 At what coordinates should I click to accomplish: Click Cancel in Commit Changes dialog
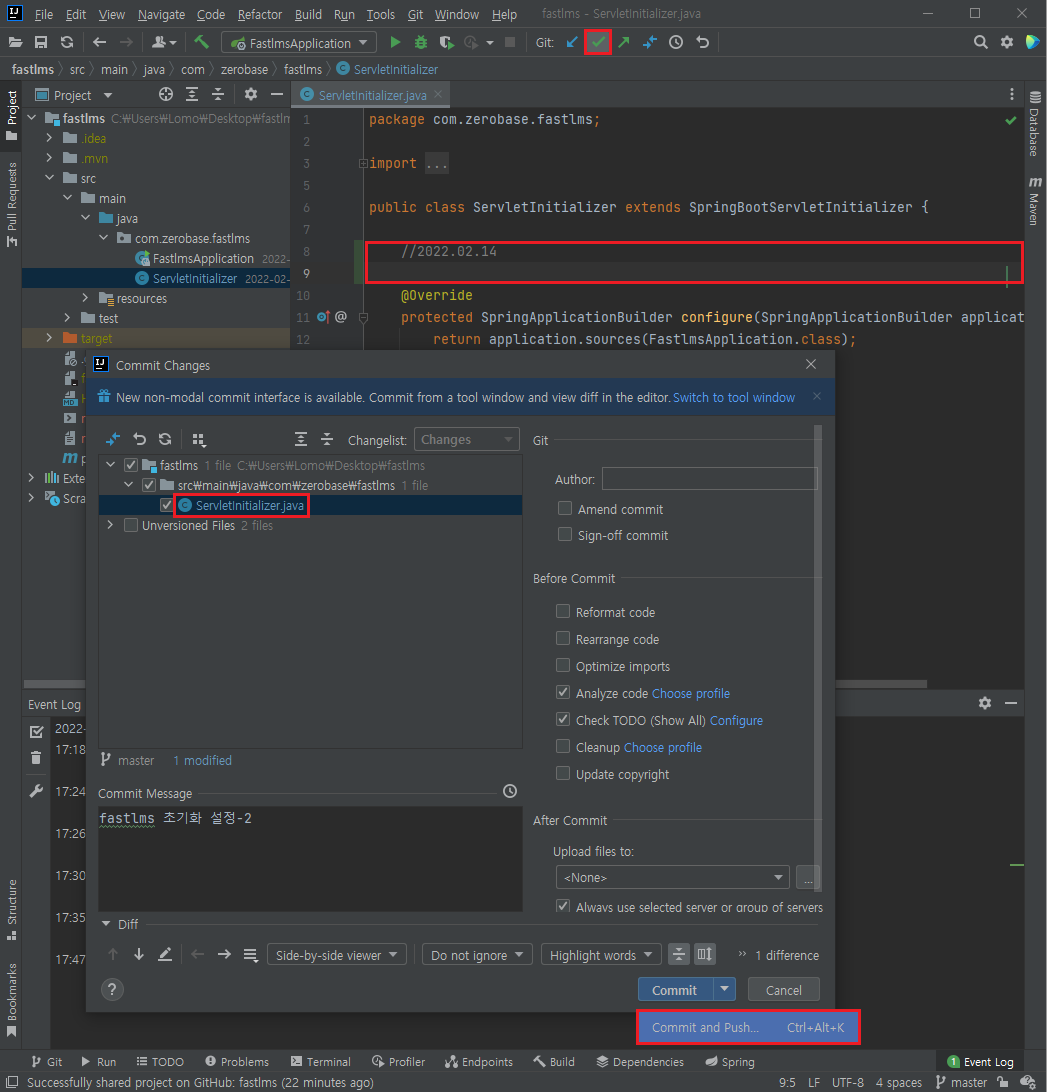click(783, 990)
